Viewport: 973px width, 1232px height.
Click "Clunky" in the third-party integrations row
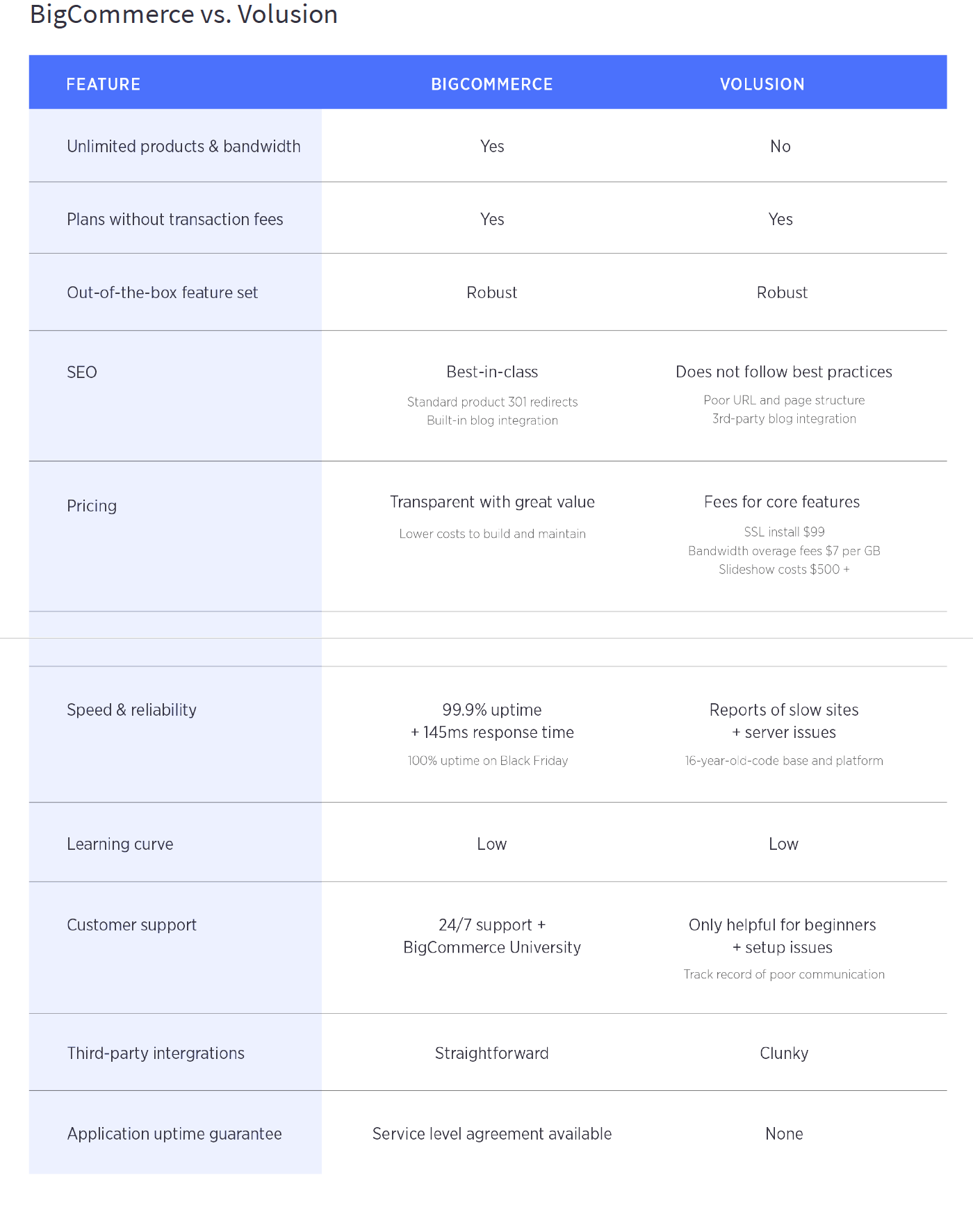[784, 1053]
